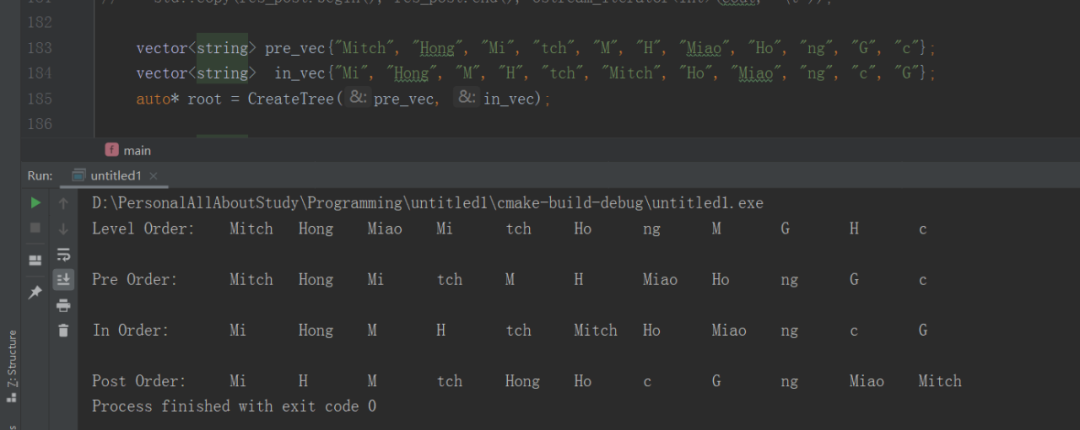This screenshot has width=1080, height=430.
Task: Pin the Run tab
Action: coord(36,292)
